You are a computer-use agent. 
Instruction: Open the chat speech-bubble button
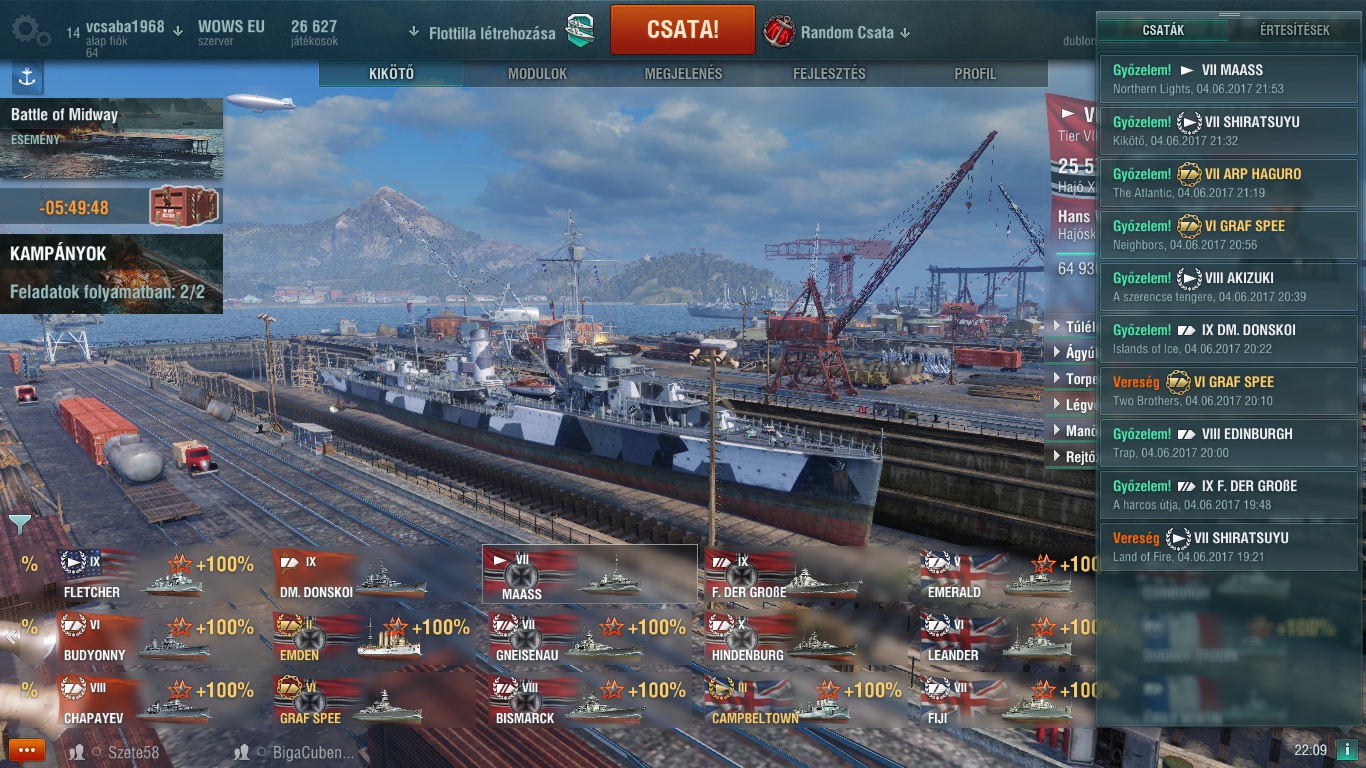26,750
